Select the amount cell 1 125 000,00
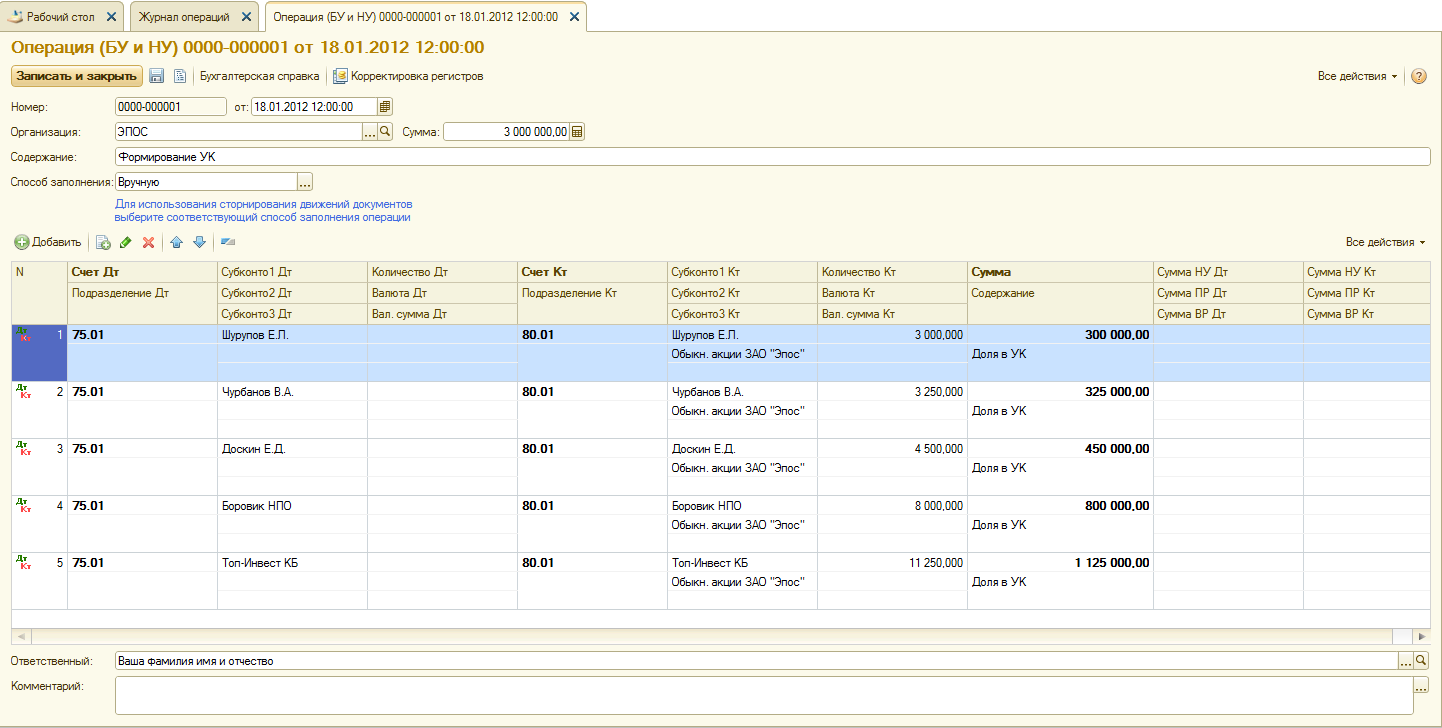The width and height of the screenshot is (1442, 728). [1060, 563]
